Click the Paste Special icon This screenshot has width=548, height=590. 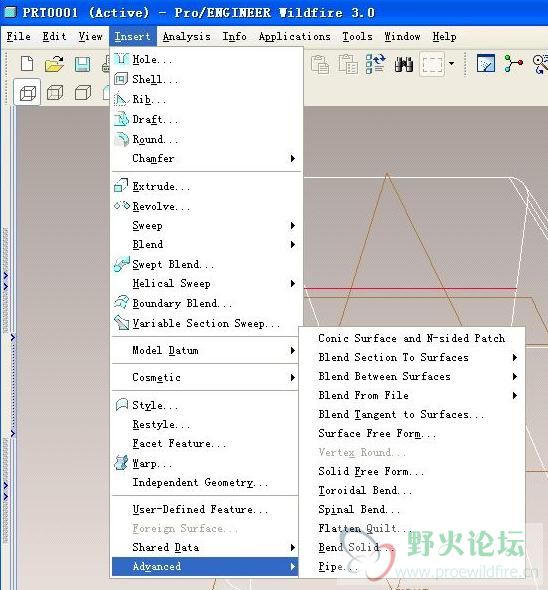(347, 64)
